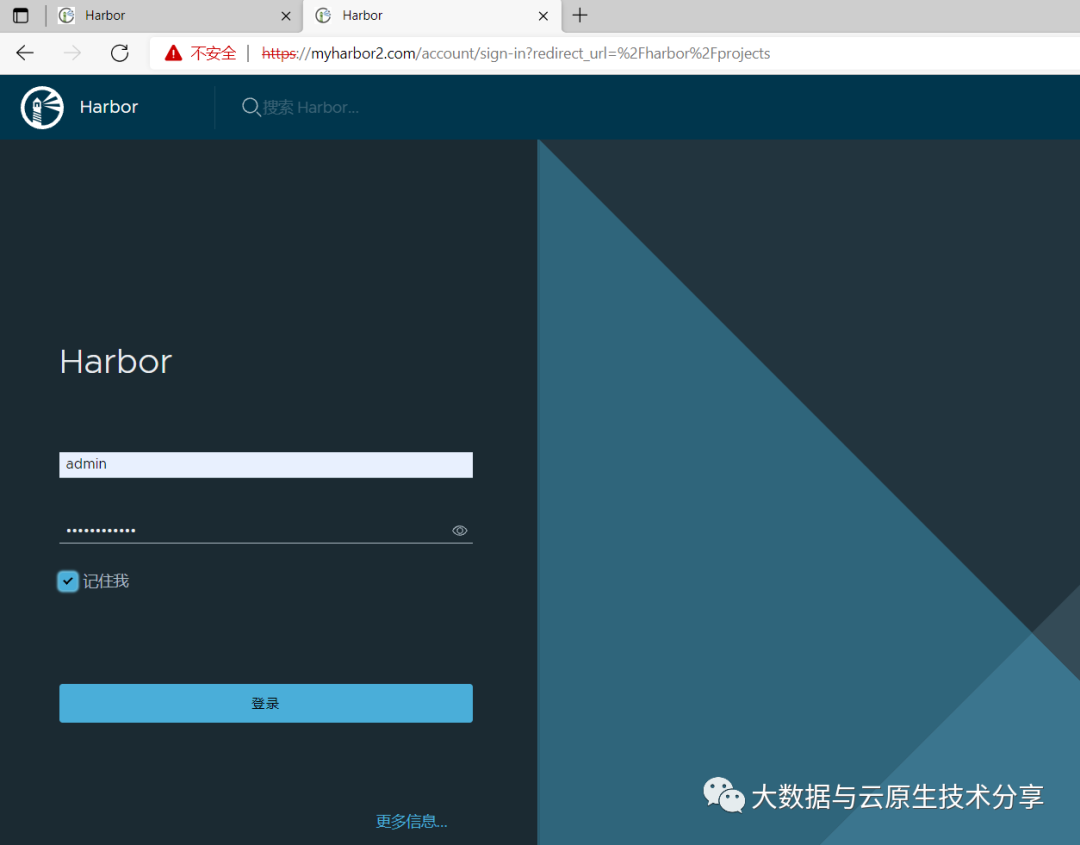
Task: Close the first Harbor tab
Action: click(x=286, y=16)
